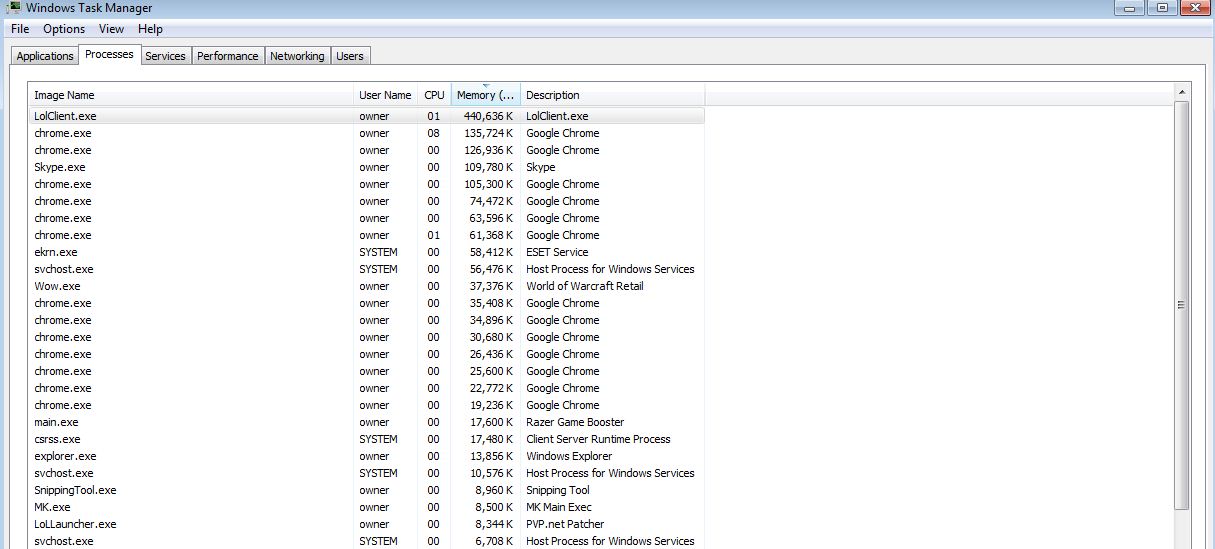Select the LoLLauncher.exe process

[367, 524]
